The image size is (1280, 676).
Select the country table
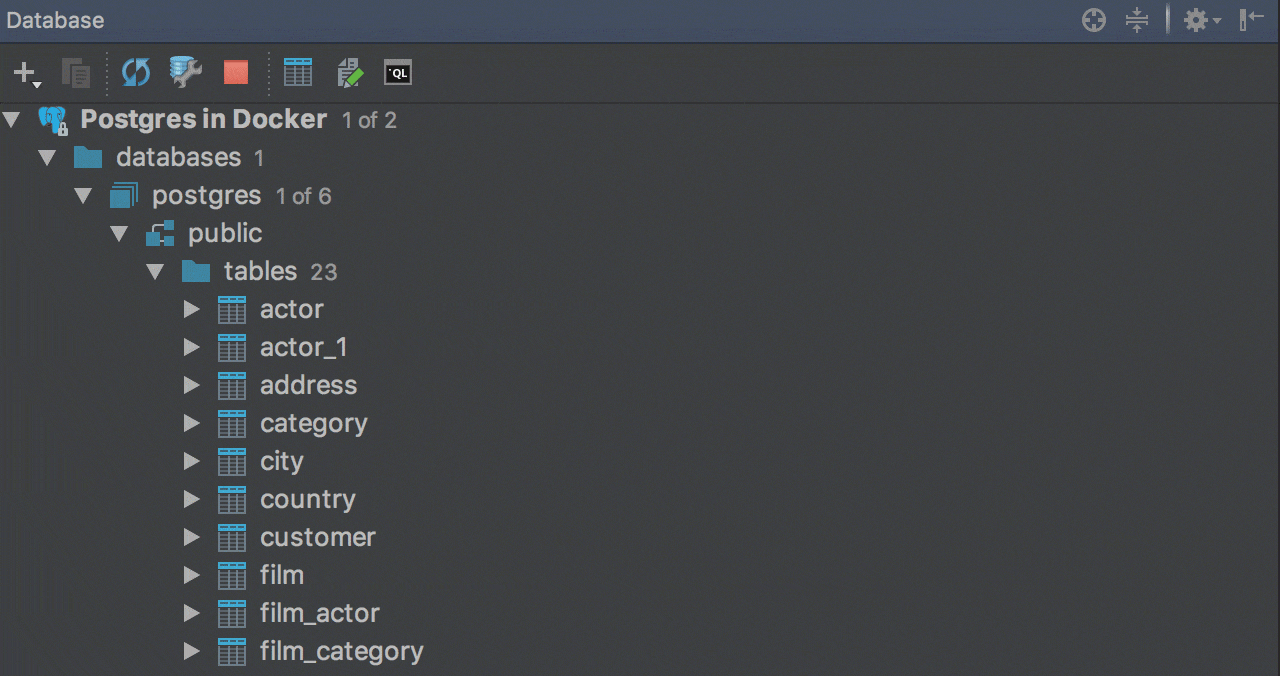tap(307, 500)
